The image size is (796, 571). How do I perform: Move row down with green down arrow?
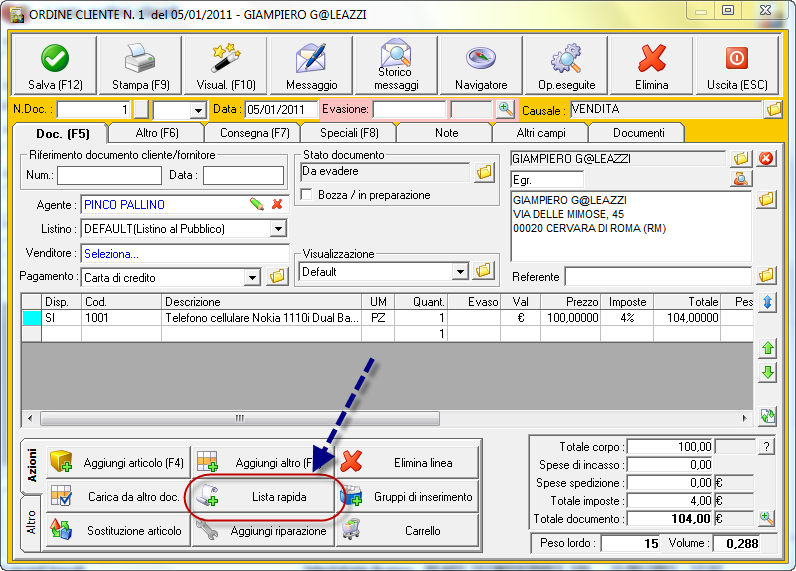tap(768, 373)
